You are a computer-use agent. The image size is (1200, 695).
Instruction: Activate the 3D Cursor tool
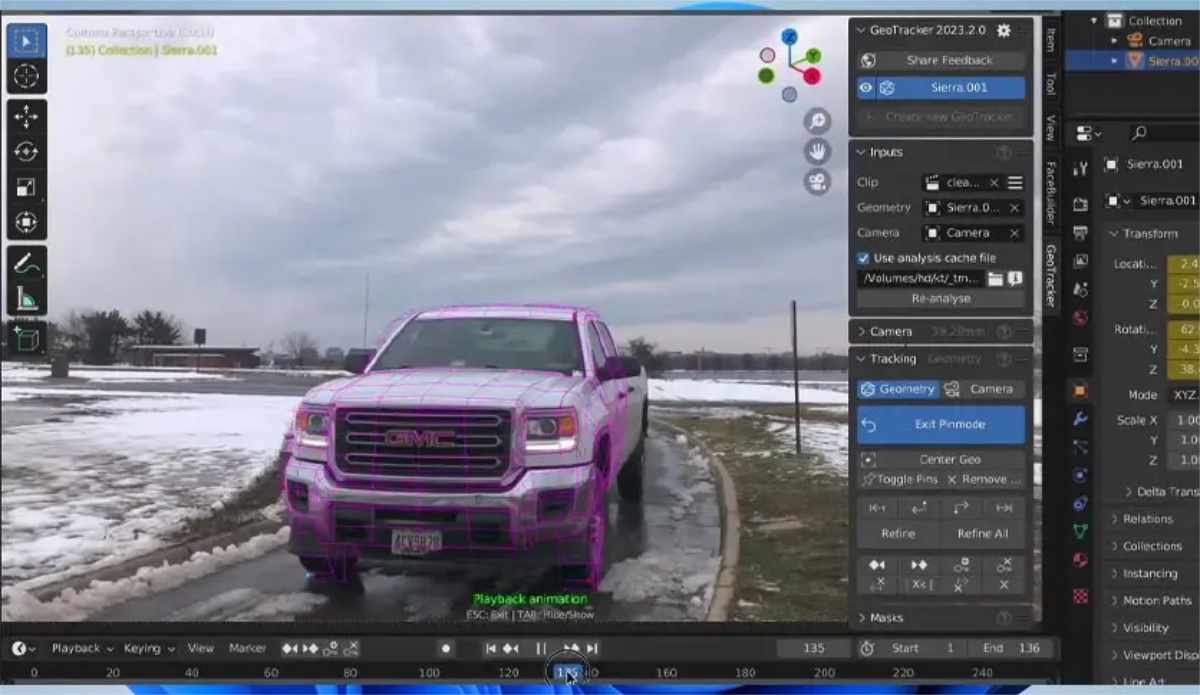(x=26, y=76)
